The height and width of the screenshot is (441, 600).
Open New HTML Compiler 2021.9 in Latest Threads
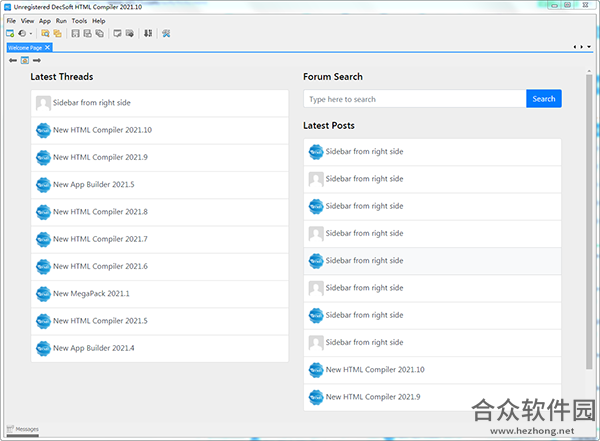(160, 157)
